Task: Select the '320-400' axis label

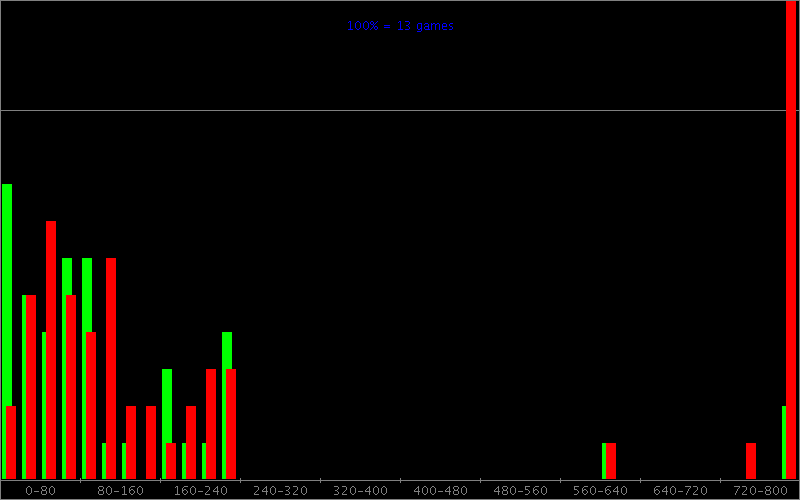Action: click(361, 491)
